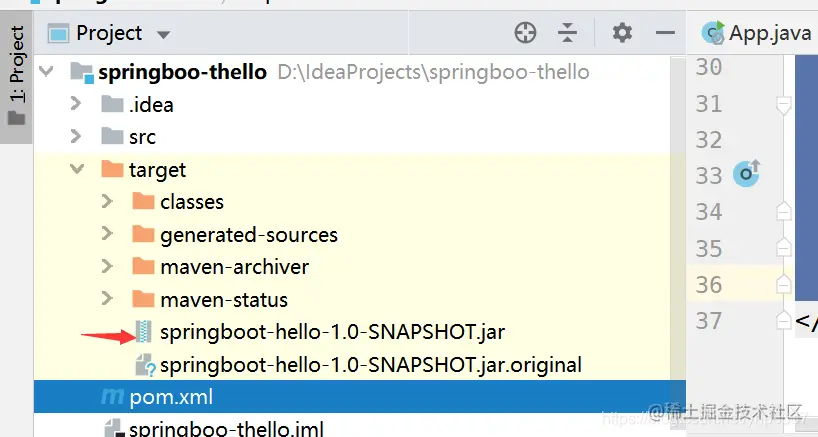Expand the classes folder

pyautogui.click(x=107, y=201)
